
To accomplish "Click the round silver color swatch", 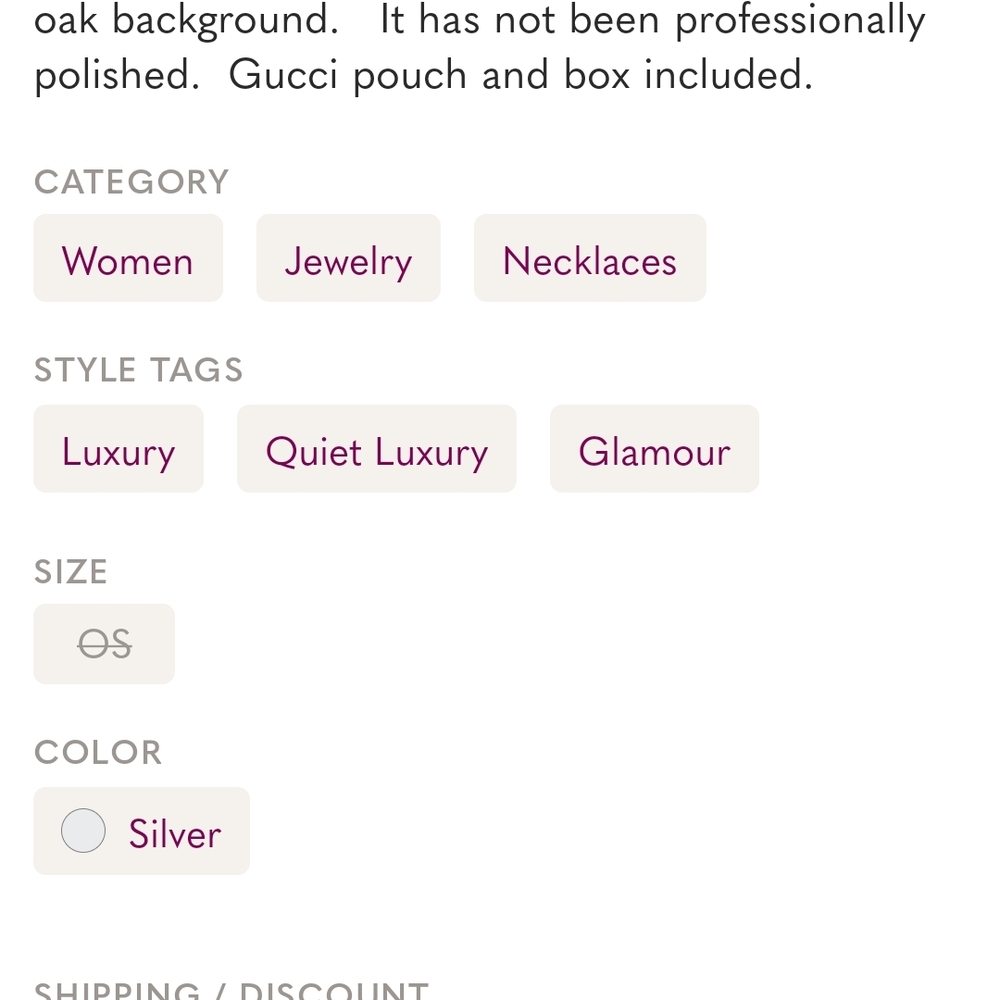I will click(84, 830).
